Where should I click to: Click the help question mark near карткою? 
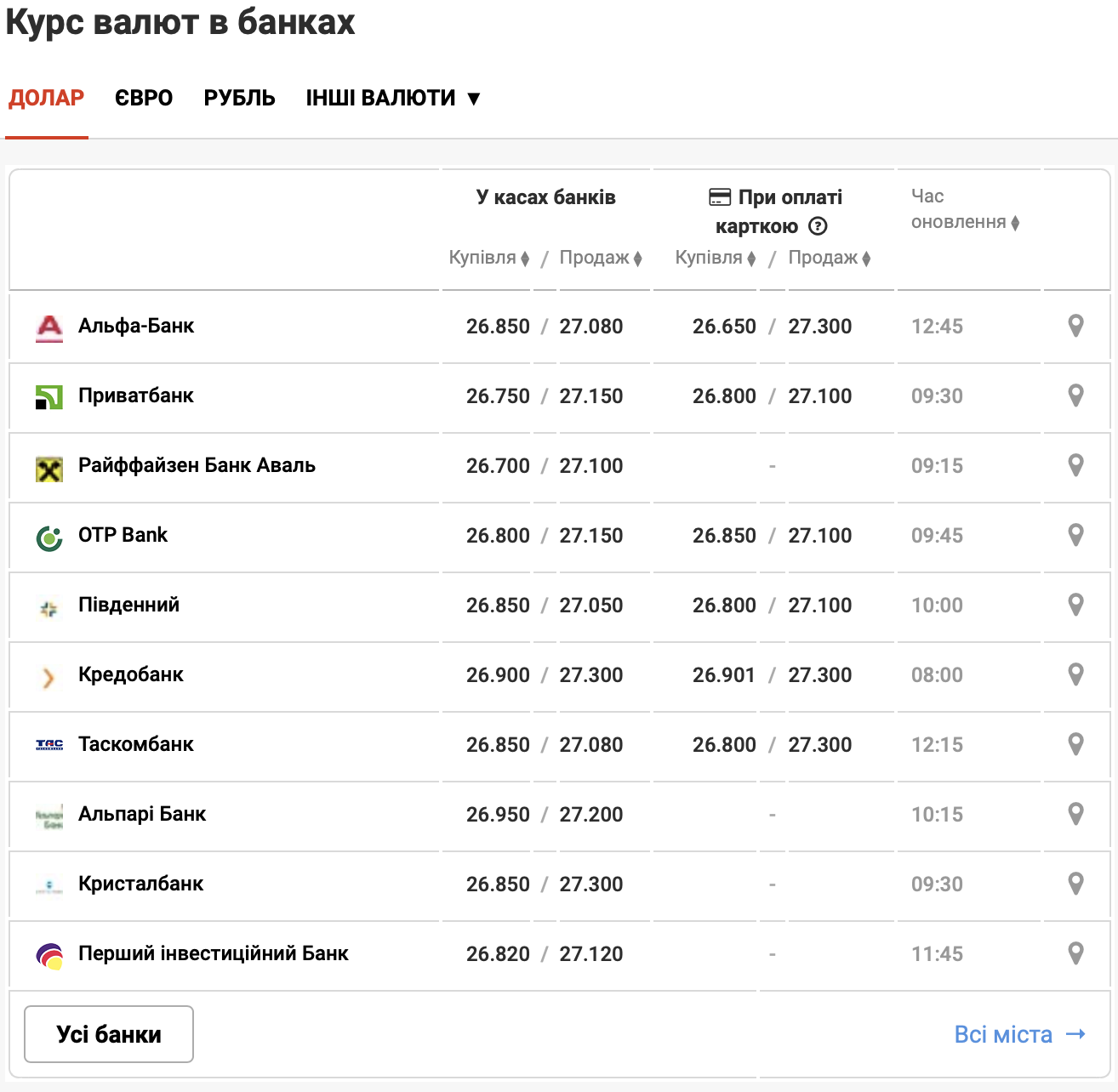pyautogui.click(x=818, y=226)
